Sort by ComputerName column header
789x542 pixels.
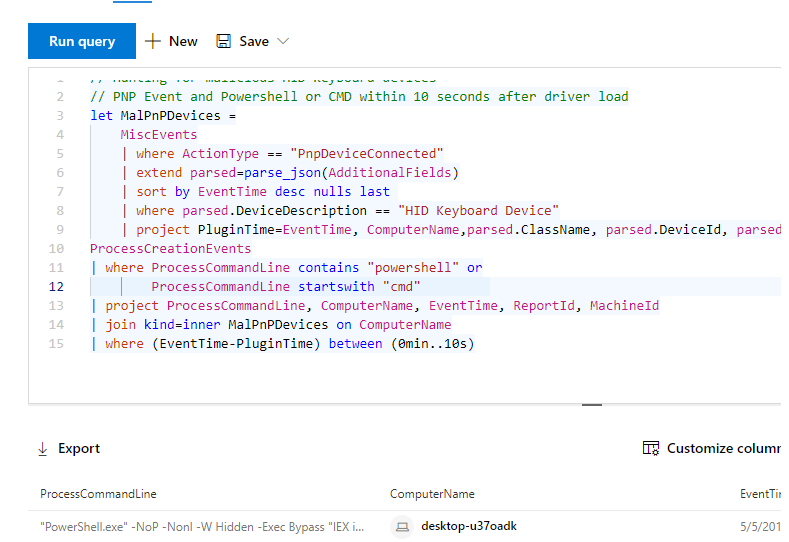tap(432, 494)
